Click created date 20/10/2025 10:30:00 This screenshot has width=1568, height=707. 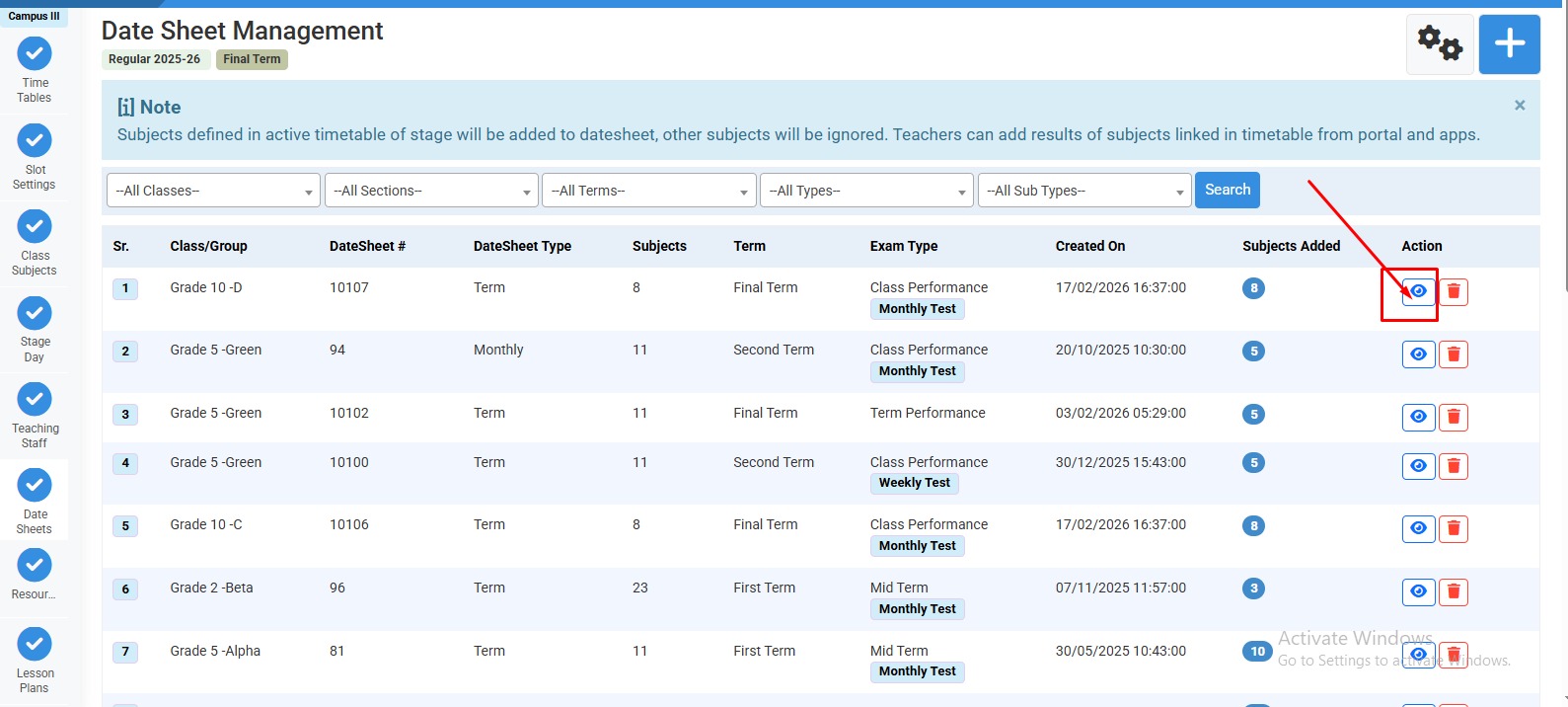[1121, 350]
